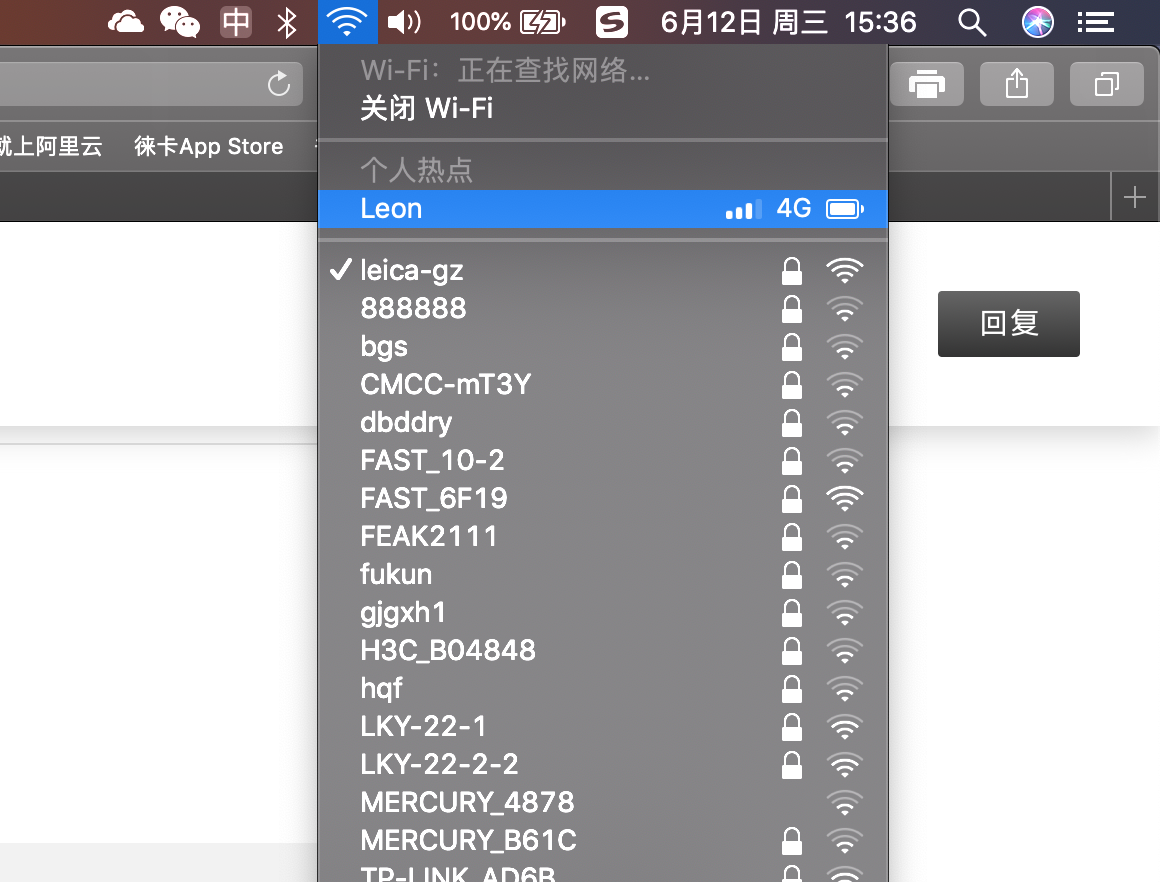Open the Notification Center list icon
The image size is (1160, 882).
(1096, 22)
